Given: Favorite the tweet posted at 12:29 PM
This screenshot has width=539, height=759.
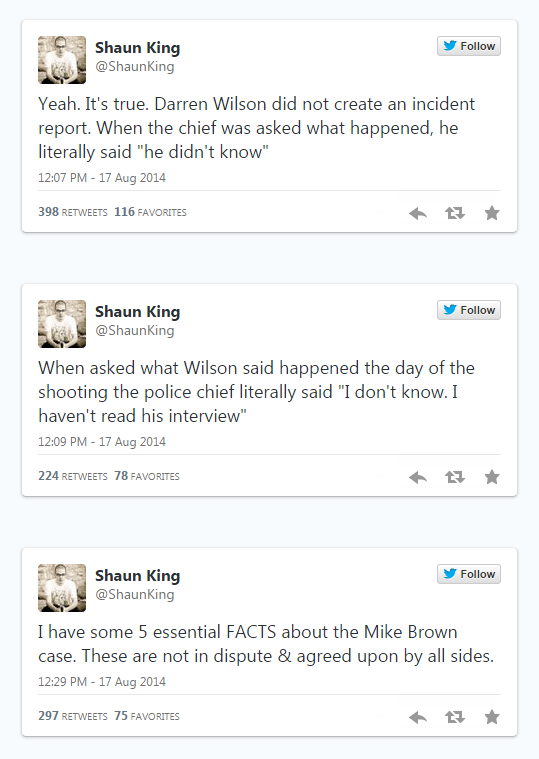Looking at the screenshot, I should tap(492, 716).
